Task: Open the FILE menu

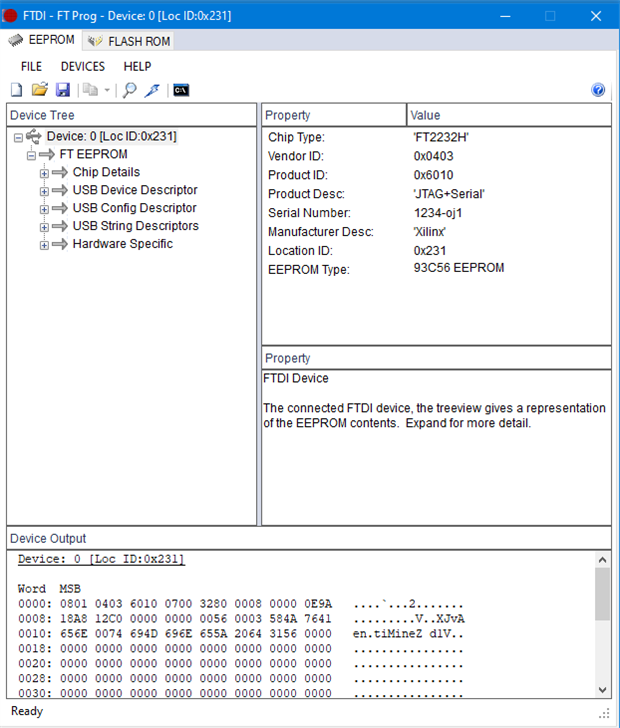Action: coord(31,66)
